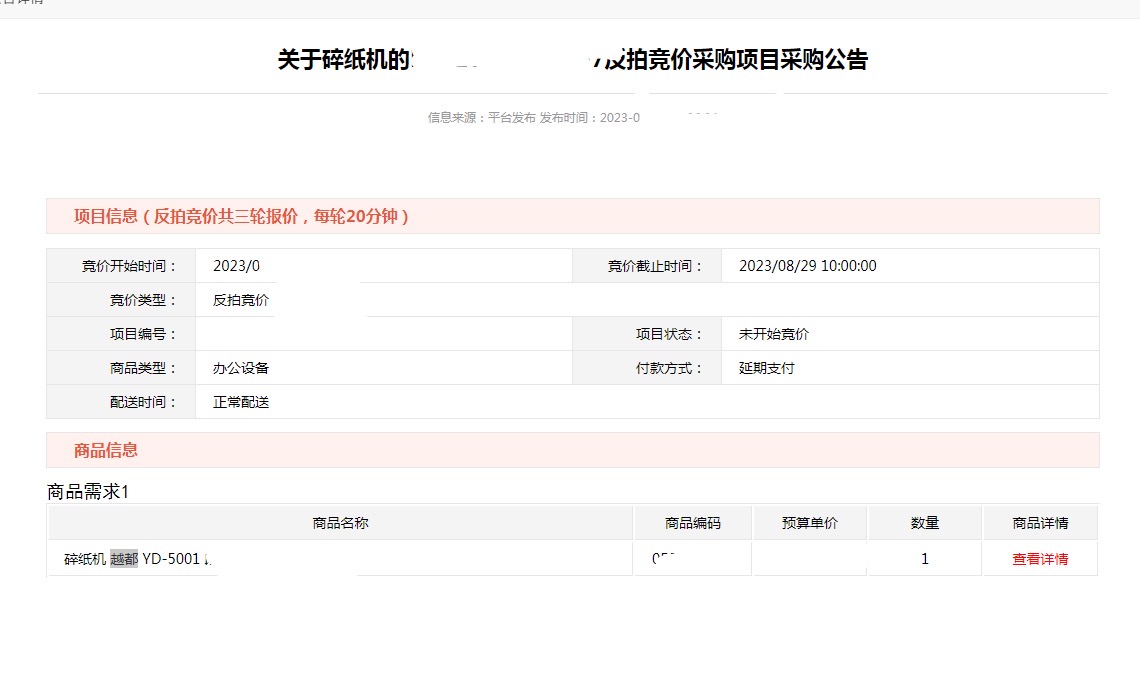The height and width of the screenshot is (682, 1140).
Task: Click the highlighted 越都 brand text
Action: pyautogui.click(x=124, y=559)
